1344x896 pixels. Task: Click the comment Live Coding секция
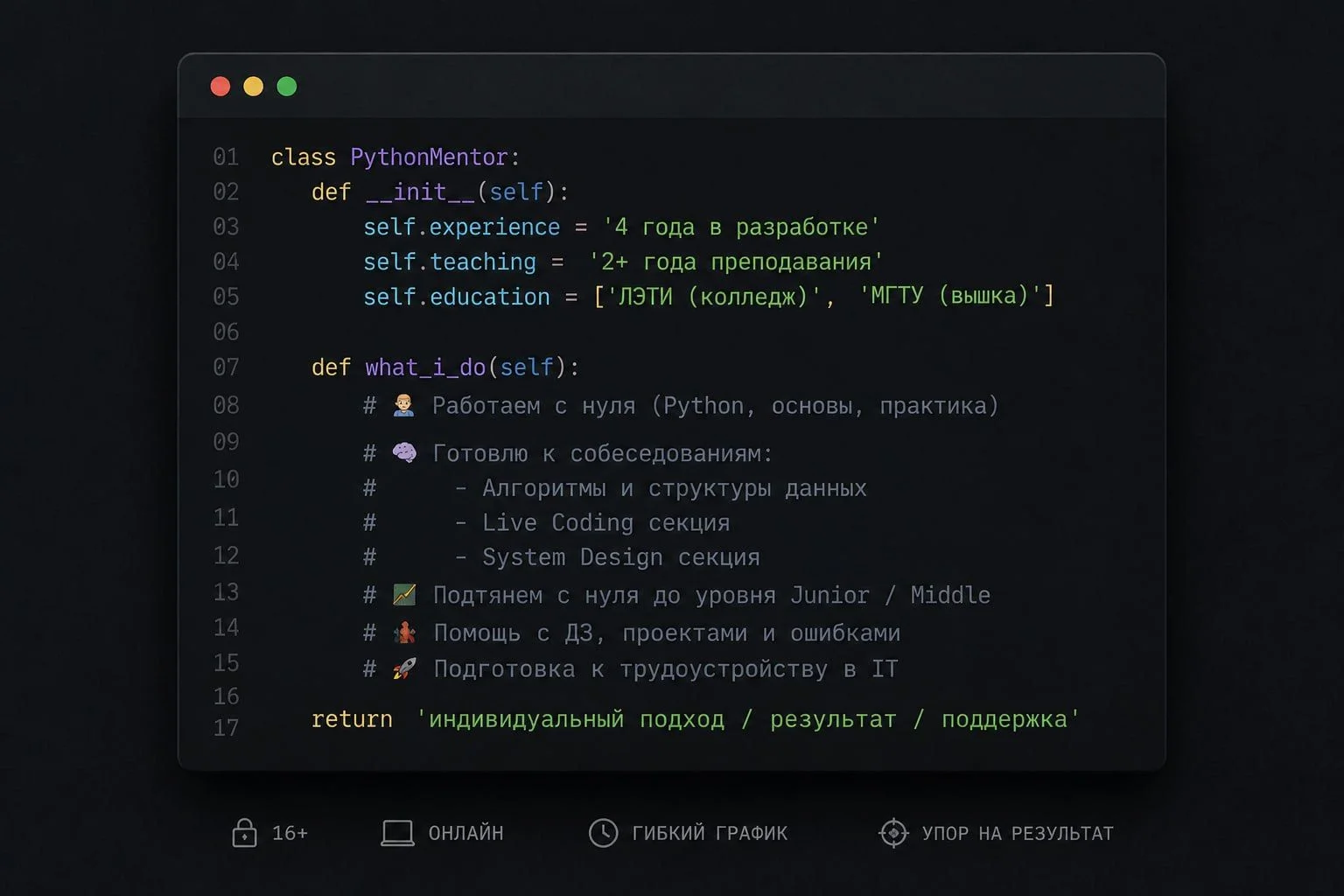606,523
